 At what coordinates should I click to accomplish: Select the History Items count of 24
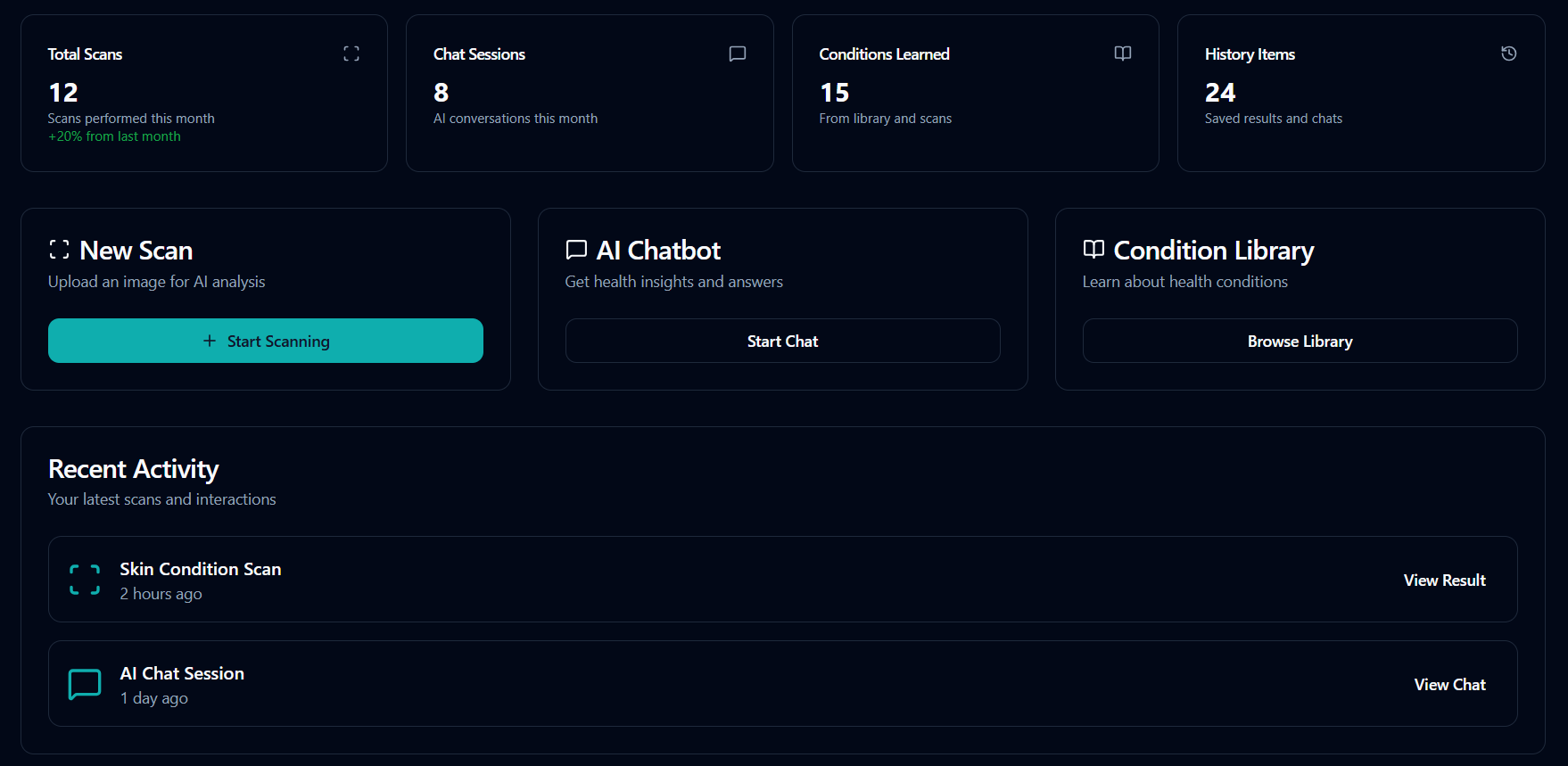pyautogui.click(x=1220, y=93)
